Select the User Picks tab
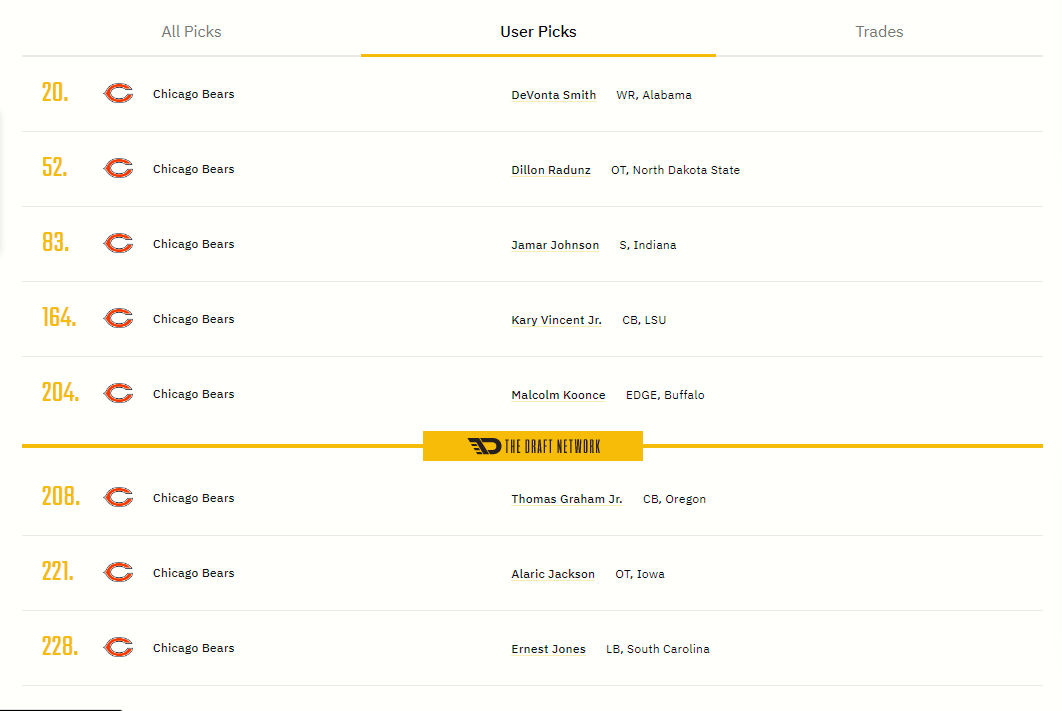1062x711 pixels. click(538, 32)
